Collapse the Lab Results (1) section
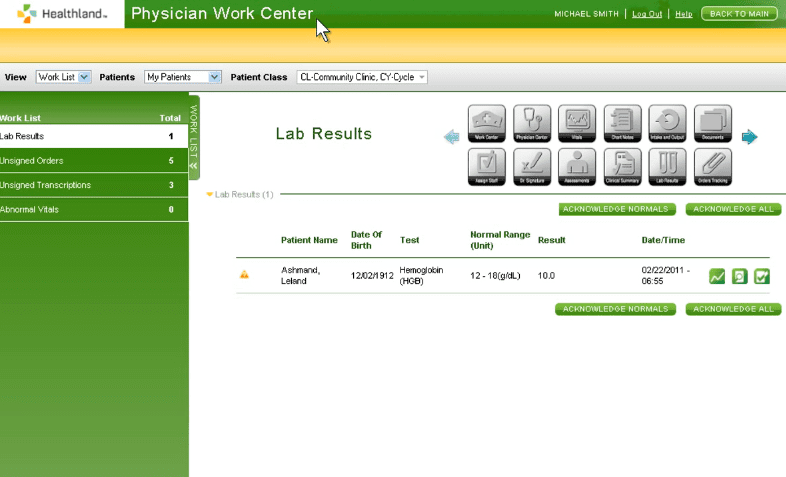Screen dimensions: 786x477 click(210, 194)
